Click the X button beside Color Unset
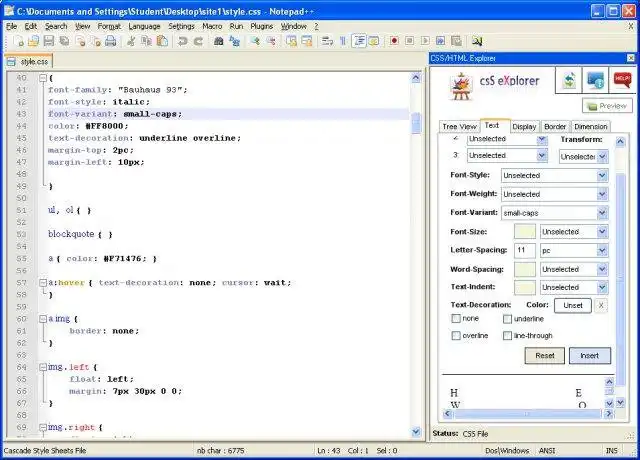Viewport: 640px width, 460px height. pos(601,305)
